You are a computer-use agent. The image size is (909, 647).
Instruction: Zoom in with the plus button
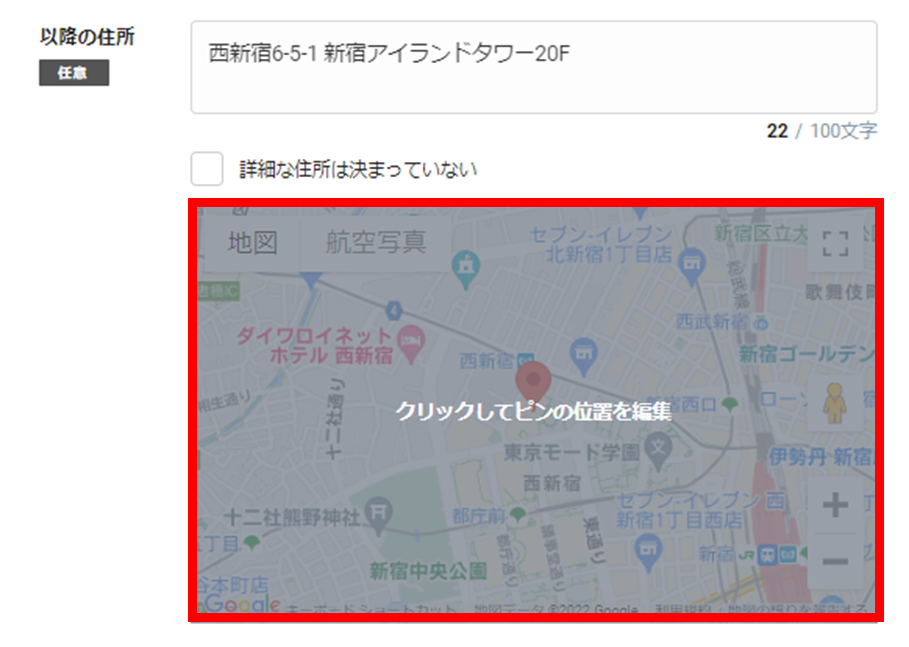click(x=835, y=504)
